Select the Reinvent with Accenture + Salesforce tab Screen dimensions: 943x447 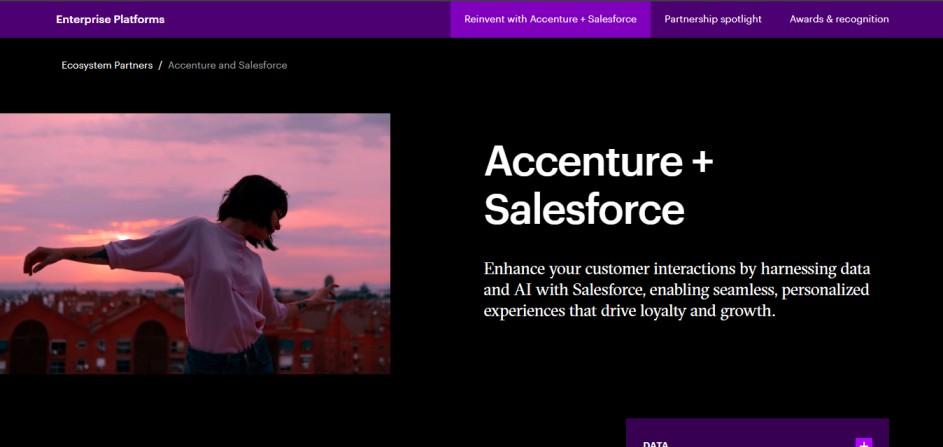[x=550, y=19]
